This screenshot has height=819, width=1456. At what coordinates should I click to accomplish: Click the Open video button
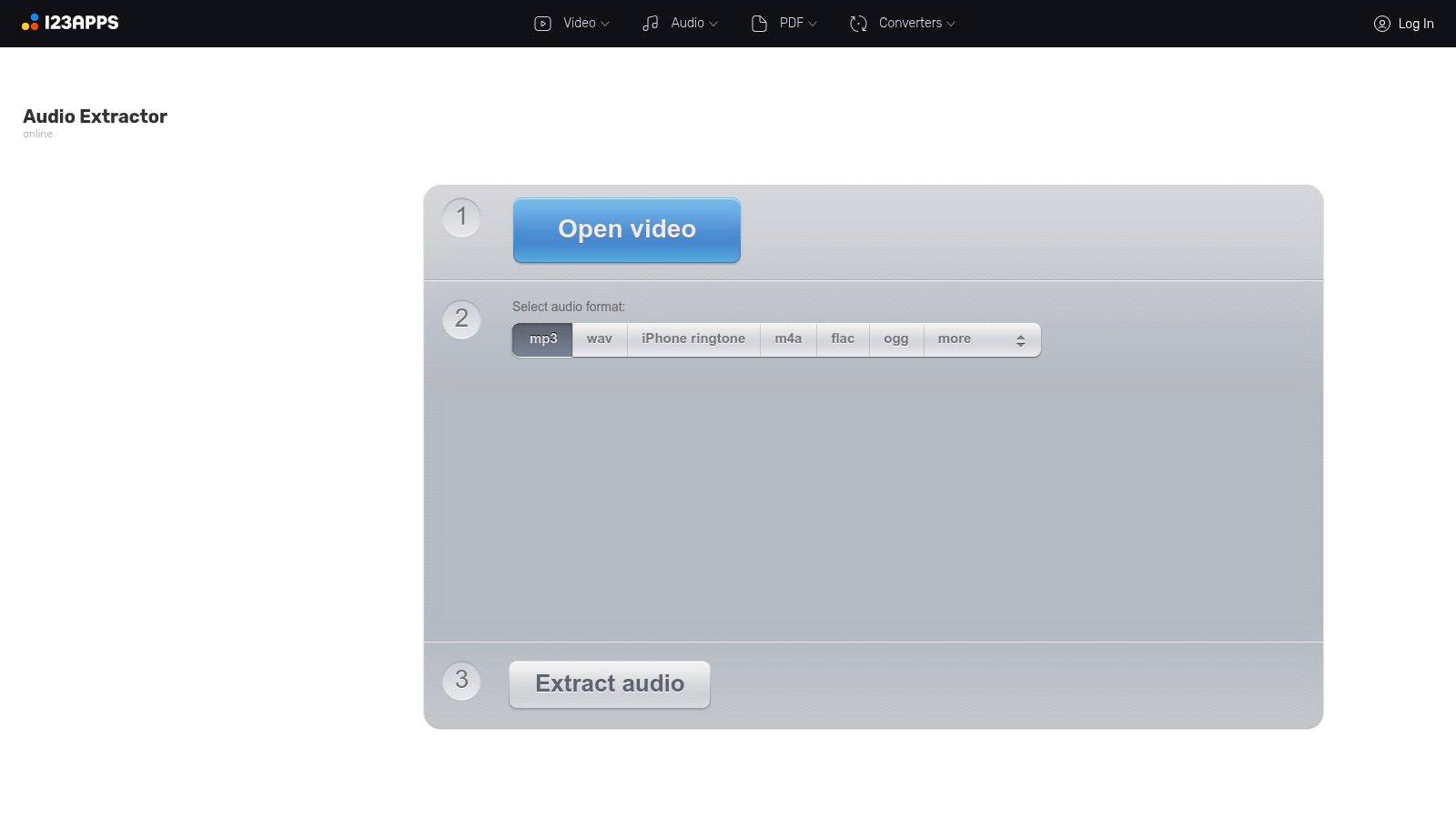pos(626,229)
